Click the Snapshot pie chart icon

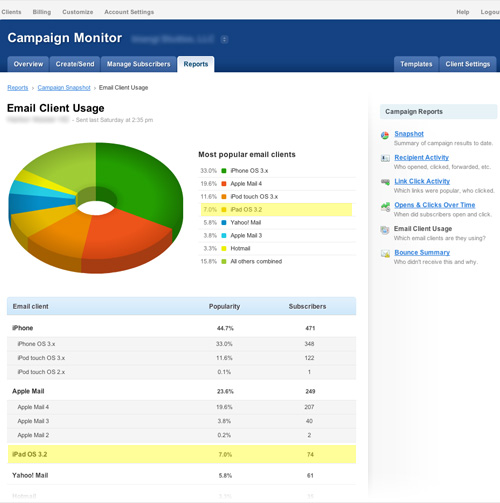click(385, 135)
